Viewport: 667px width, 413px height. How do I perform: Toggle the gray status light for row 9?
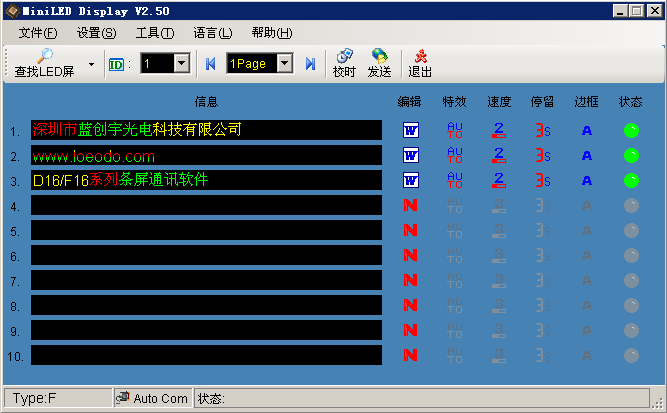pos(631,330)
